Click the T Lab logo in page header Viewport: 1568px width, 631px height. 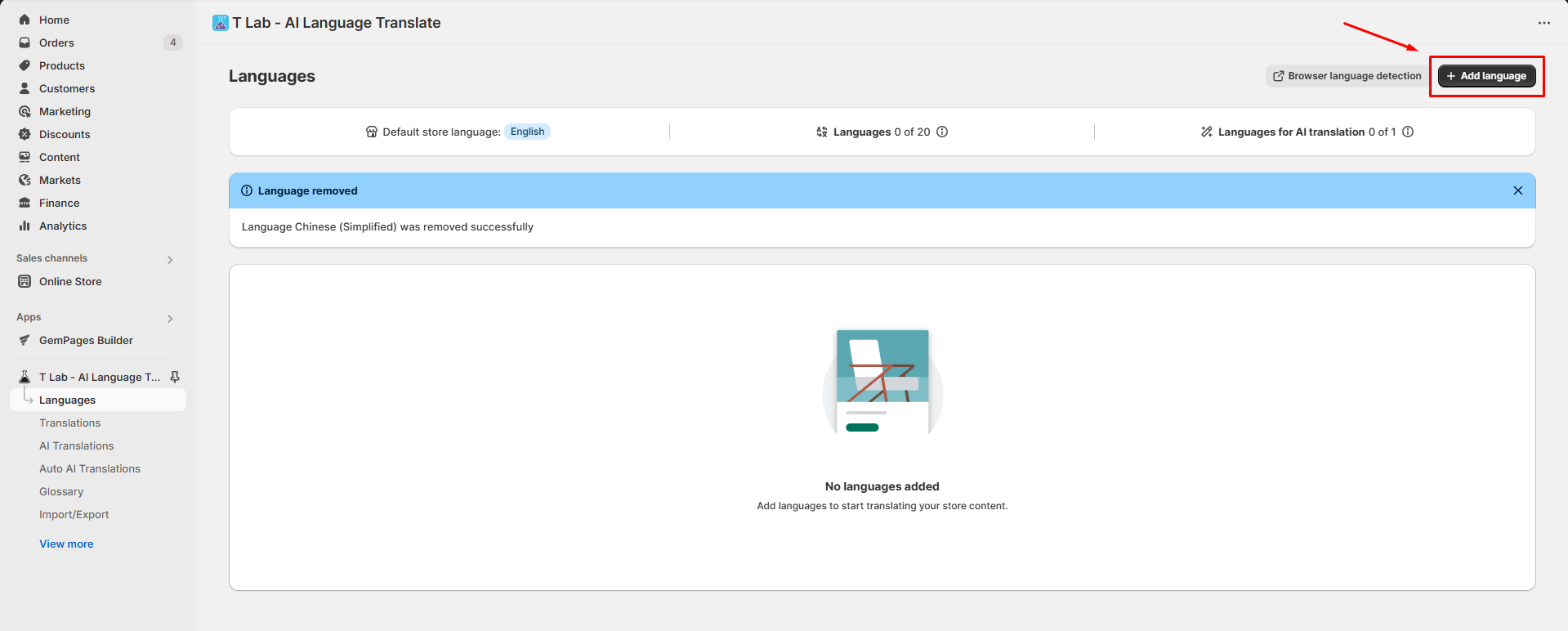(x=221, y=23)
